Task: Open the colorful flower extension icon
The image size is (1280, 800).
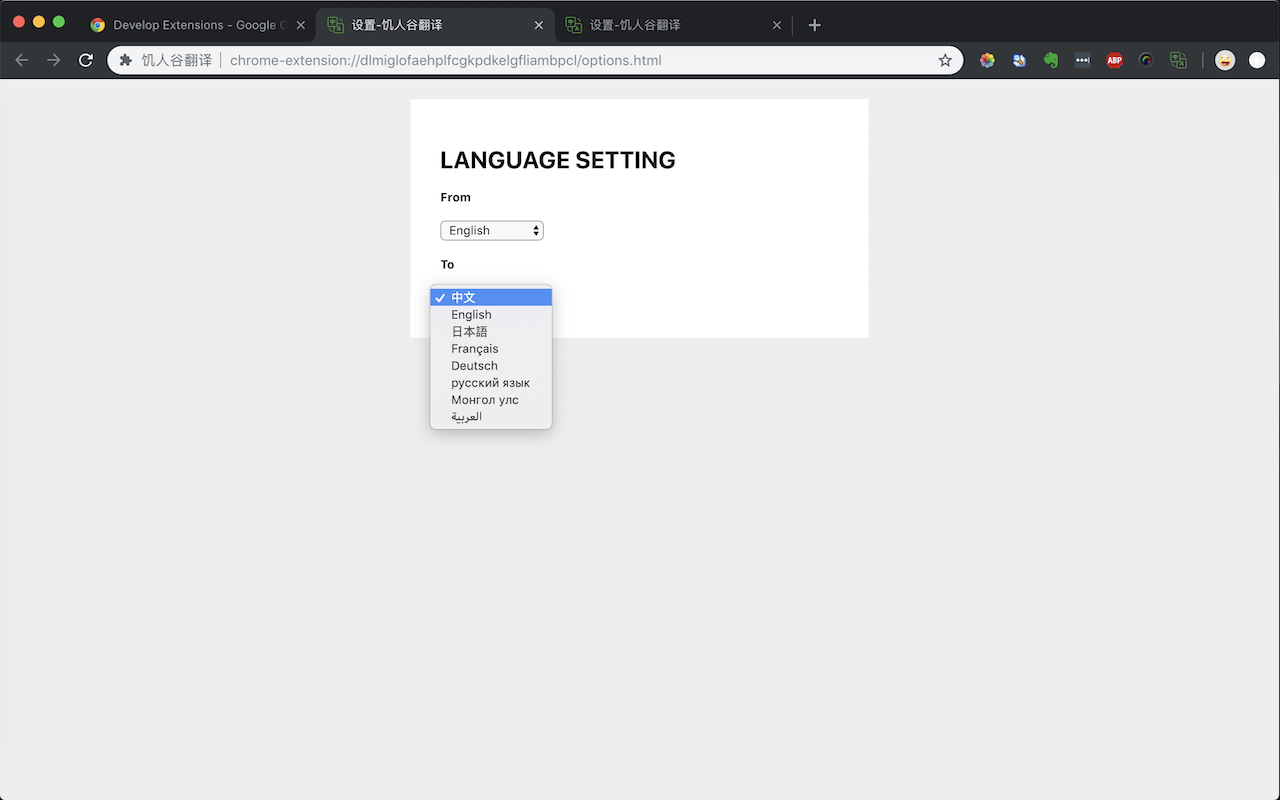Action: (987, 60)
